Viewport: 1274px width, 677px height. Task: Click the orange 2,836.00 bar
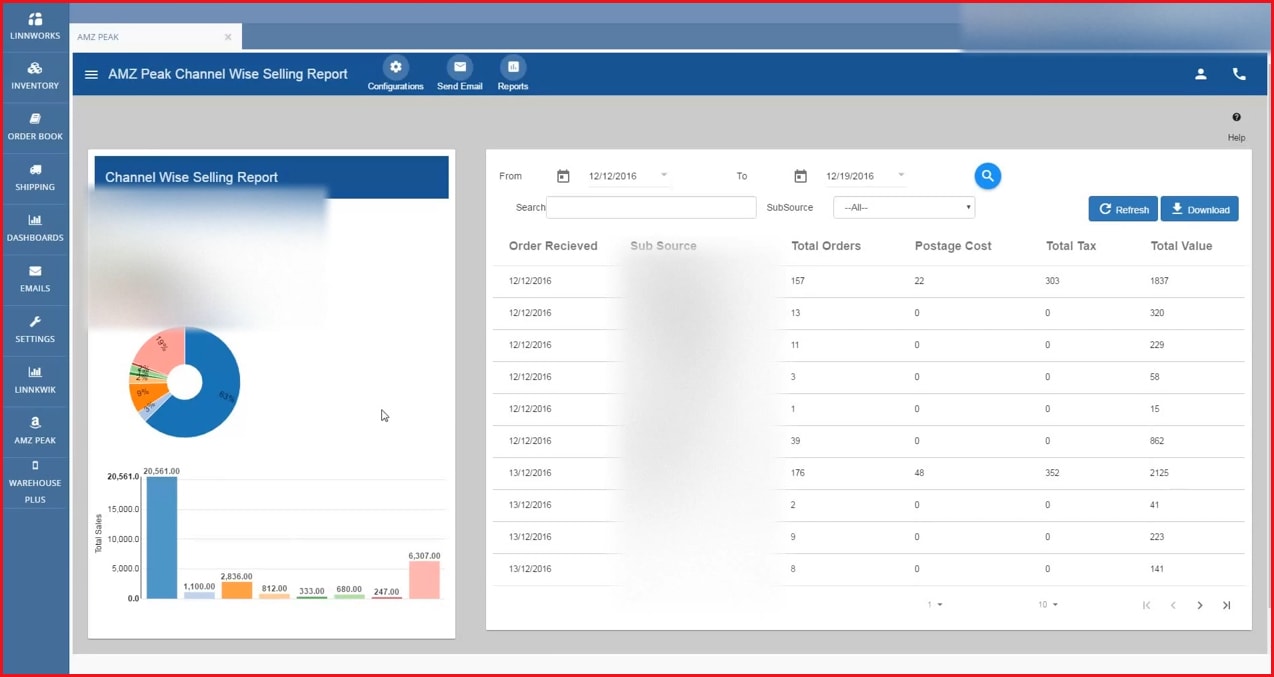tap(236, 590)
